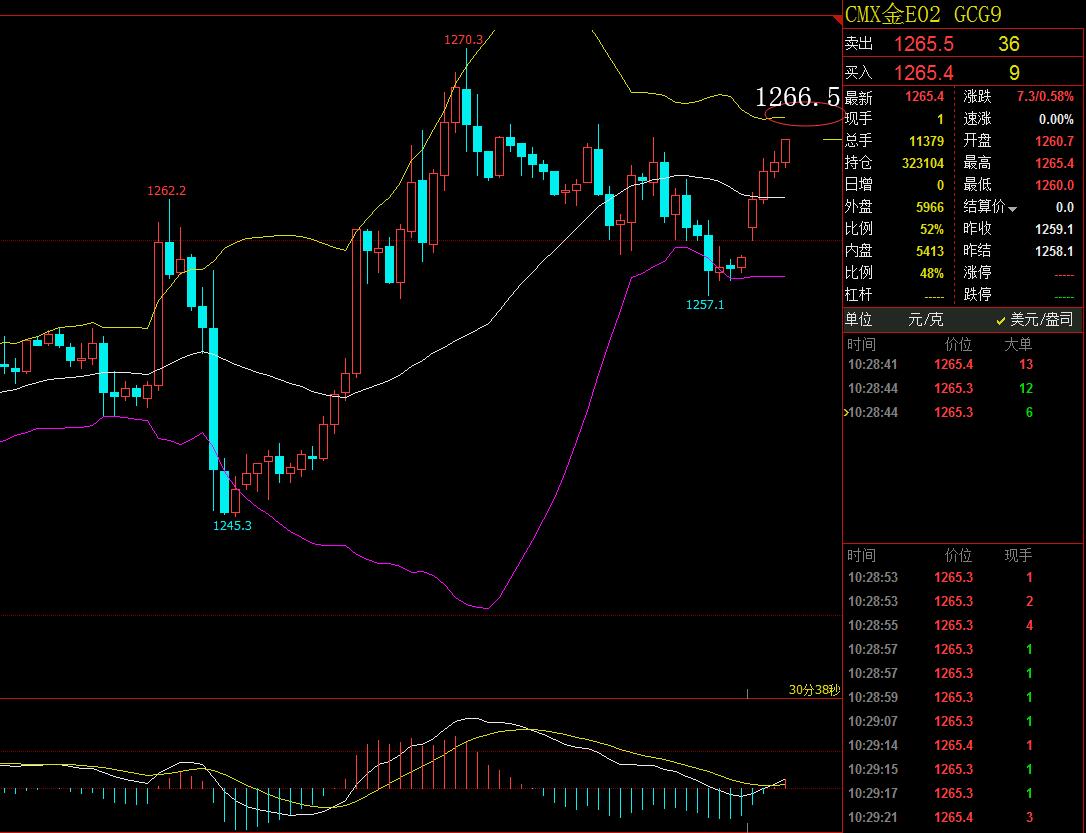This screenshot has height=833, width=1086.
Task: Click the 卖出 price 1265.5
Action: click(923, 44)
